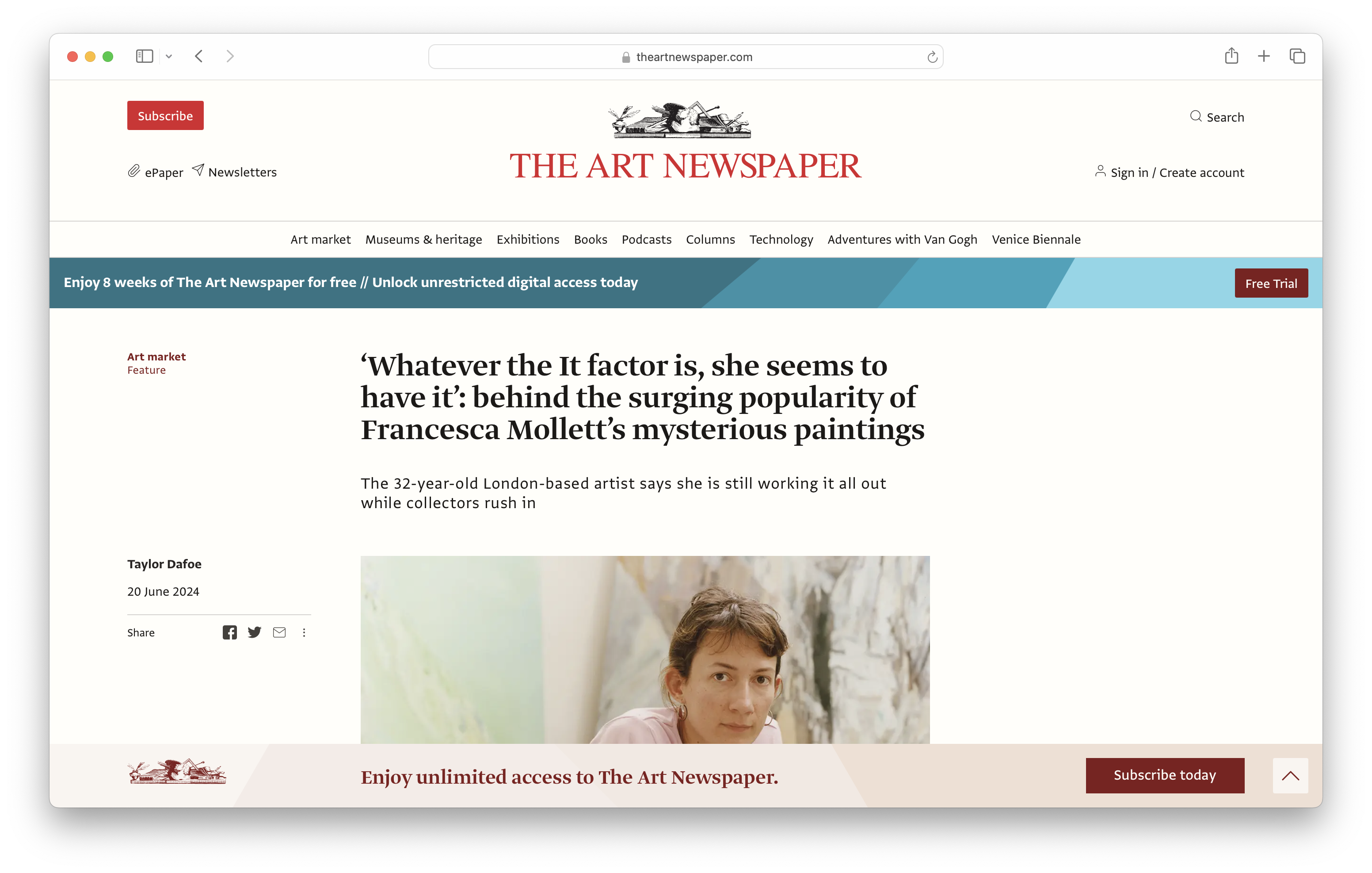This screenshot has height=873, width=1372.
Task: Share article on Facebook
Action: point(229,632)
